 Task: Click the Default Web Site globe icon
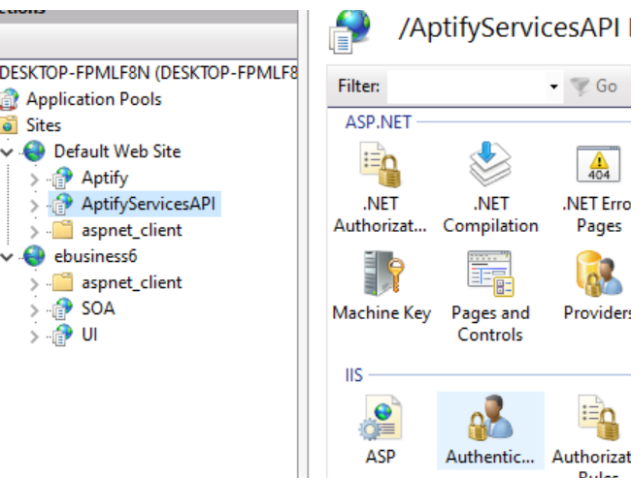(x=34, y=151)
